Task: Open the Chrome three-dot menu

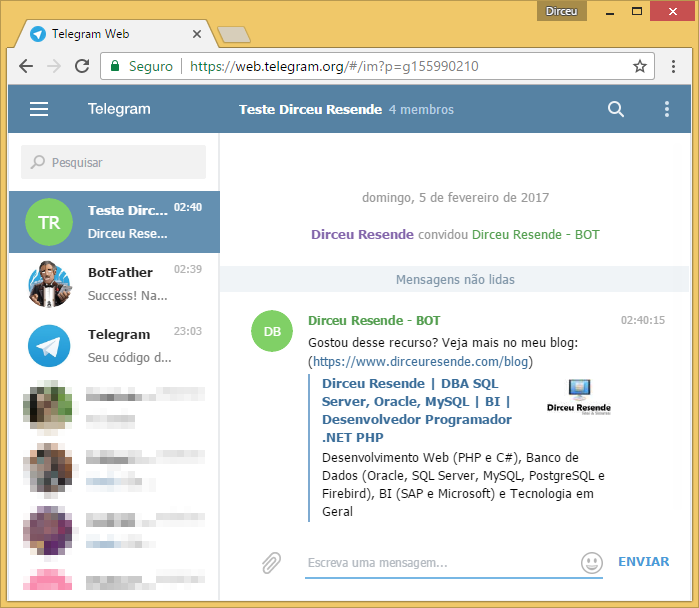Action: [x=673, y=66]
